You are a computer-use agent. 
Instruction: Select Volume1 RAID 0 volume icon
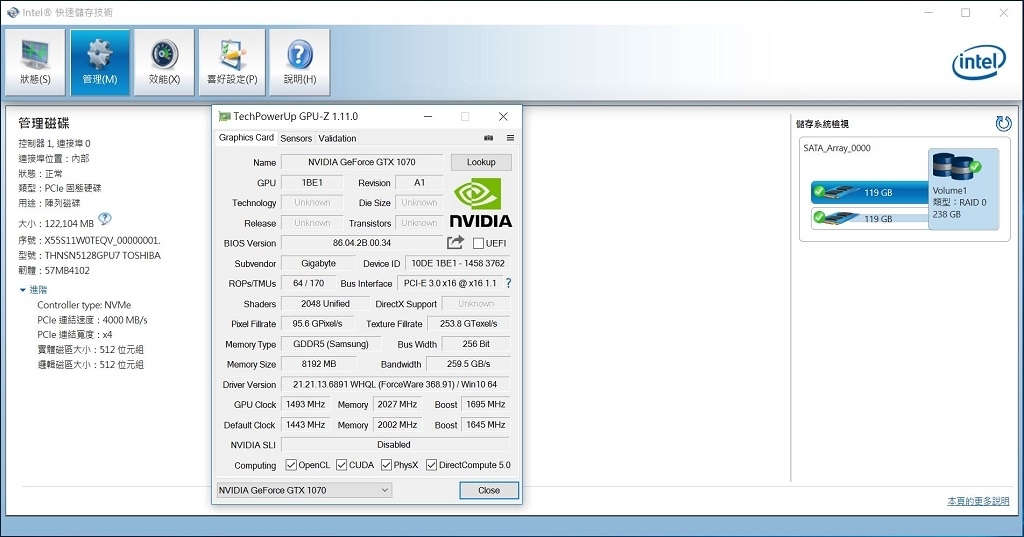point(963,189)
